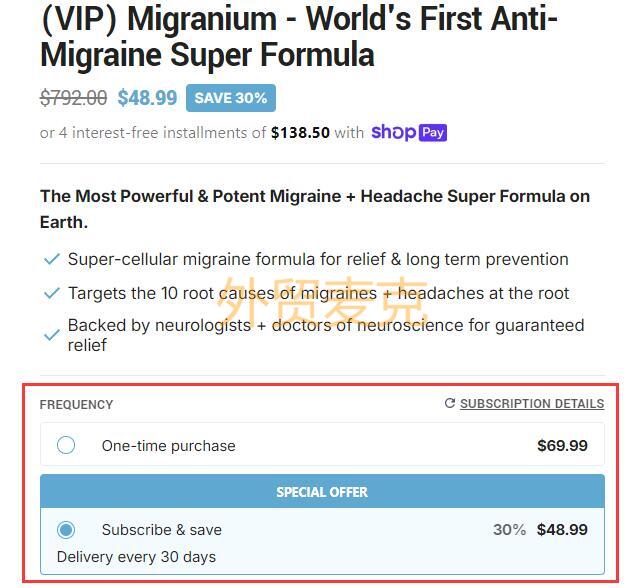Click the One-time purchase label

[x=169, y=446]
